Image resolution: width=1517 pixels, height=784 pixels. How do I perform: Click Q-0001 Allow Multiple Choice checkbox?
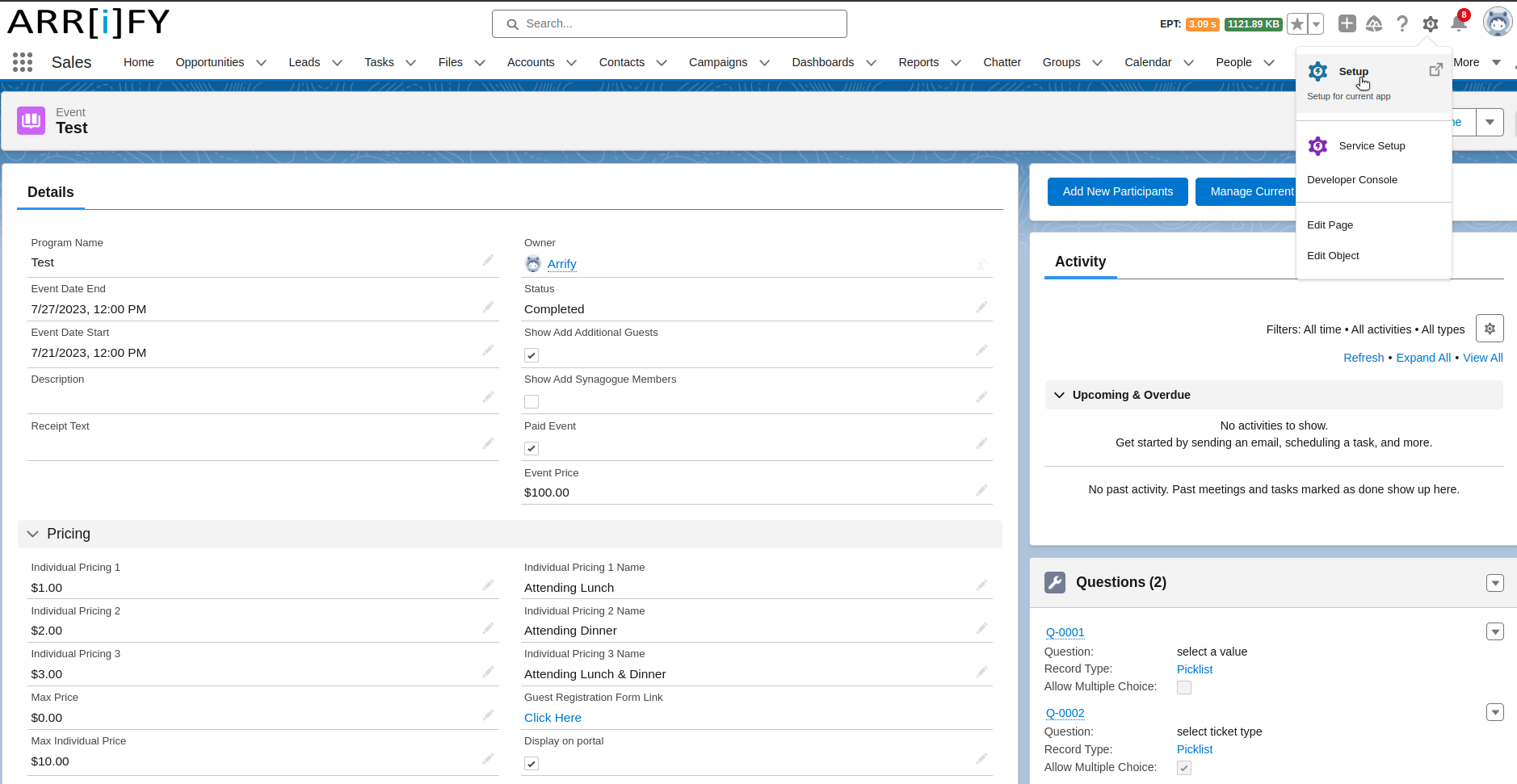click(x=1184, y=688)
